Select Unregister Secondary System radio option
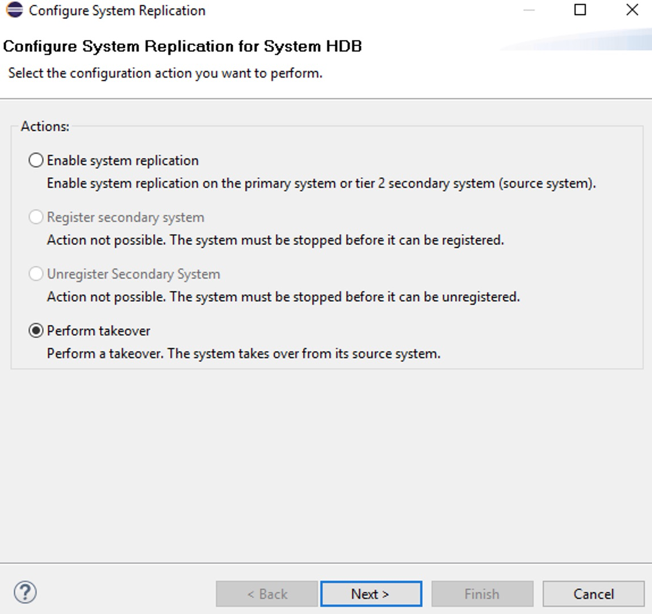 [x=36, y=274]
